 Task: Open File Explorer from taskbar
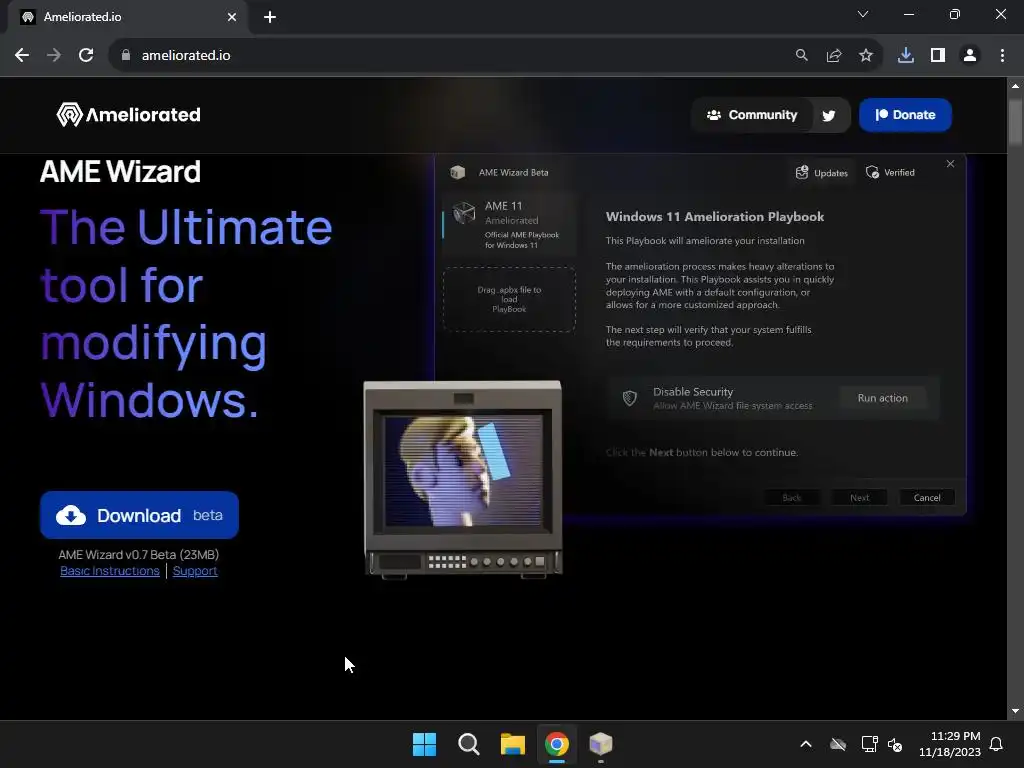pos(513,744)
